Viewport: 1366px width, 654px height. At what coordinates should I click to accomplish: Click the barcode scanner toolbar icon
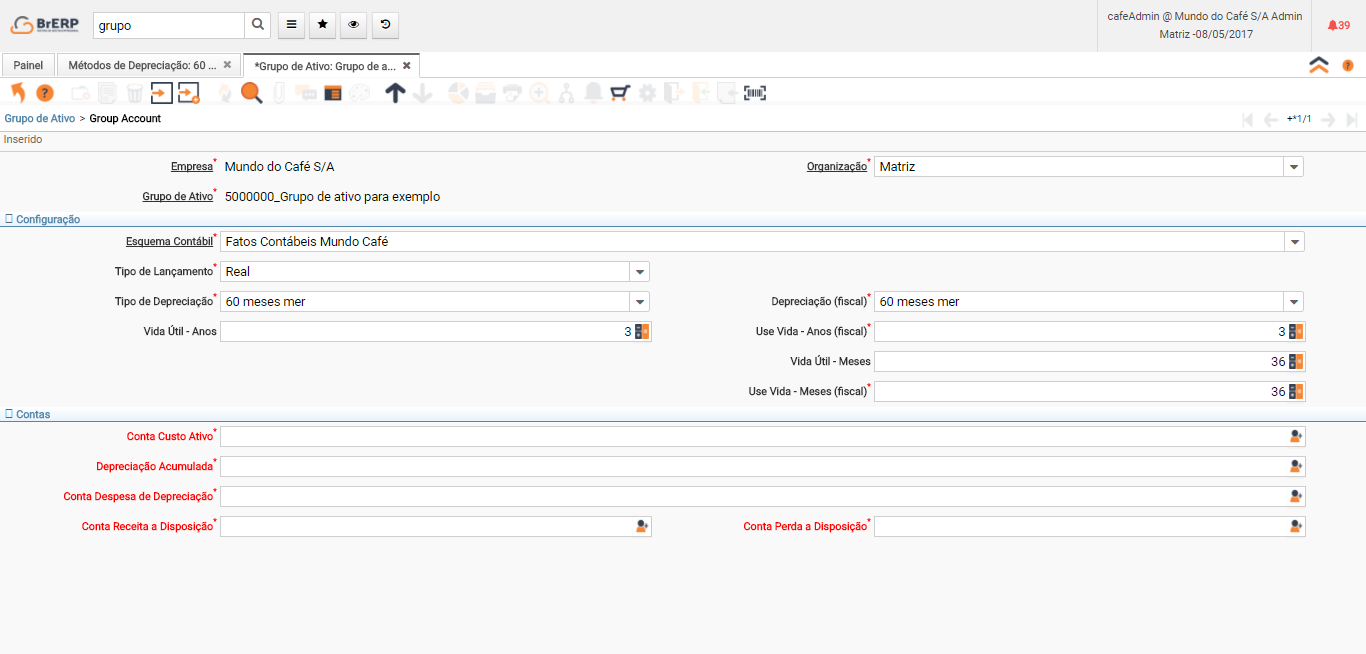click(x=755, y=93)
